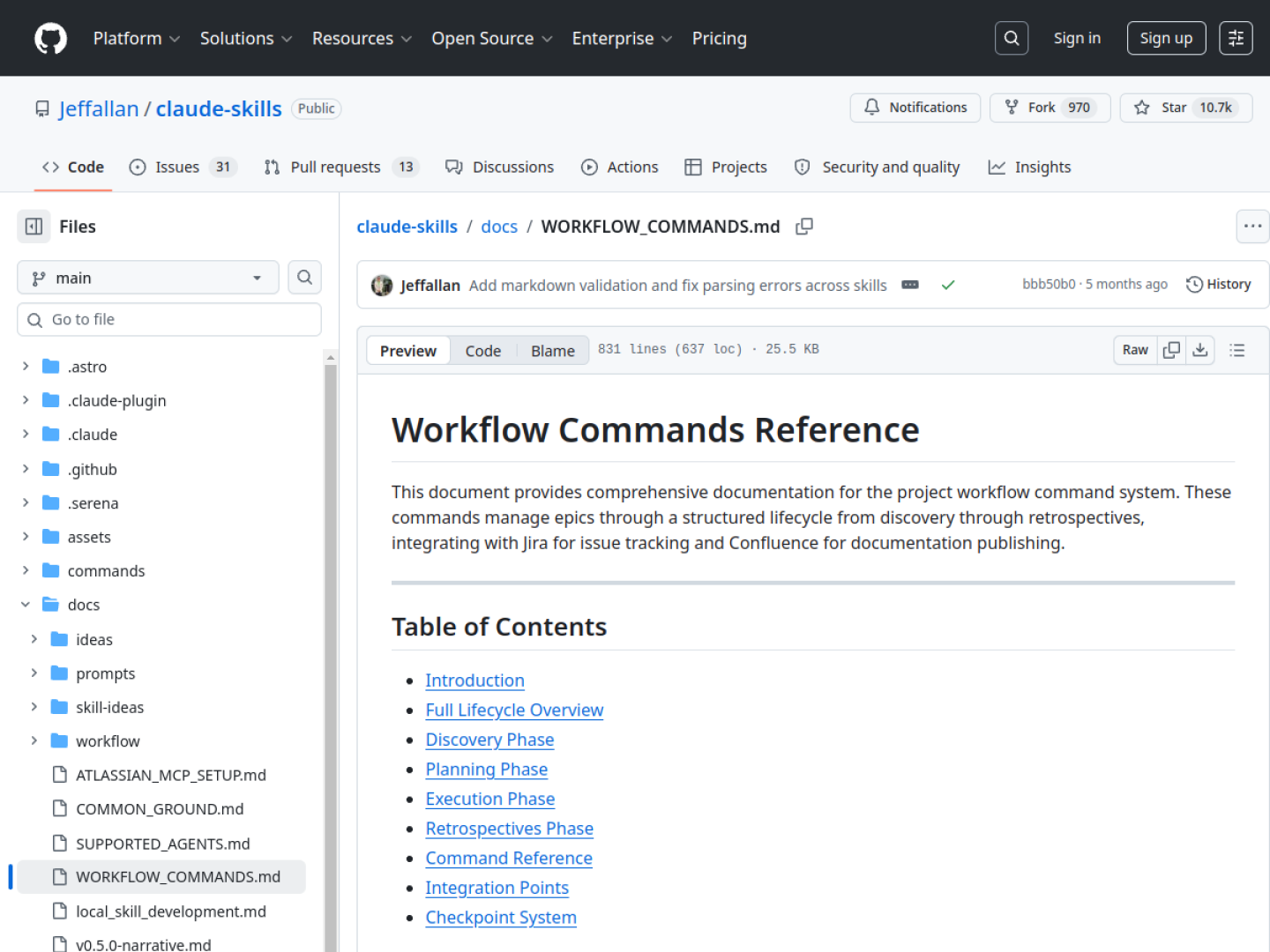Viewport: 1270px width, 952px height.
Task: Open COMMON_GROUND.md in the file tree
Action: tap(160, 809)
